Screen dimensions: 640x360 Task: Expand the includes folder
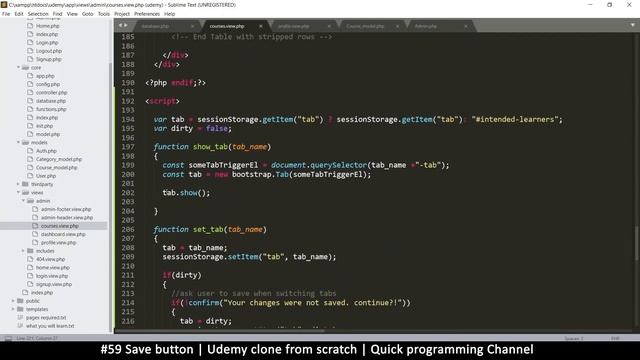[x=23, y=251]
